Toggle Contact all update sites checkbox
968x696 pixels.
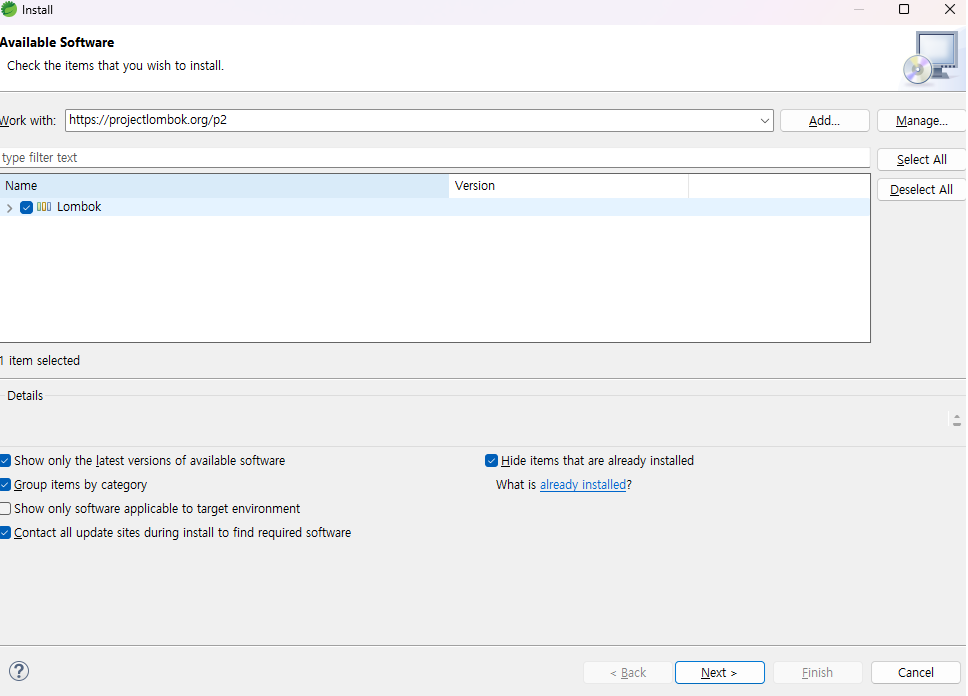click(6, 532)
